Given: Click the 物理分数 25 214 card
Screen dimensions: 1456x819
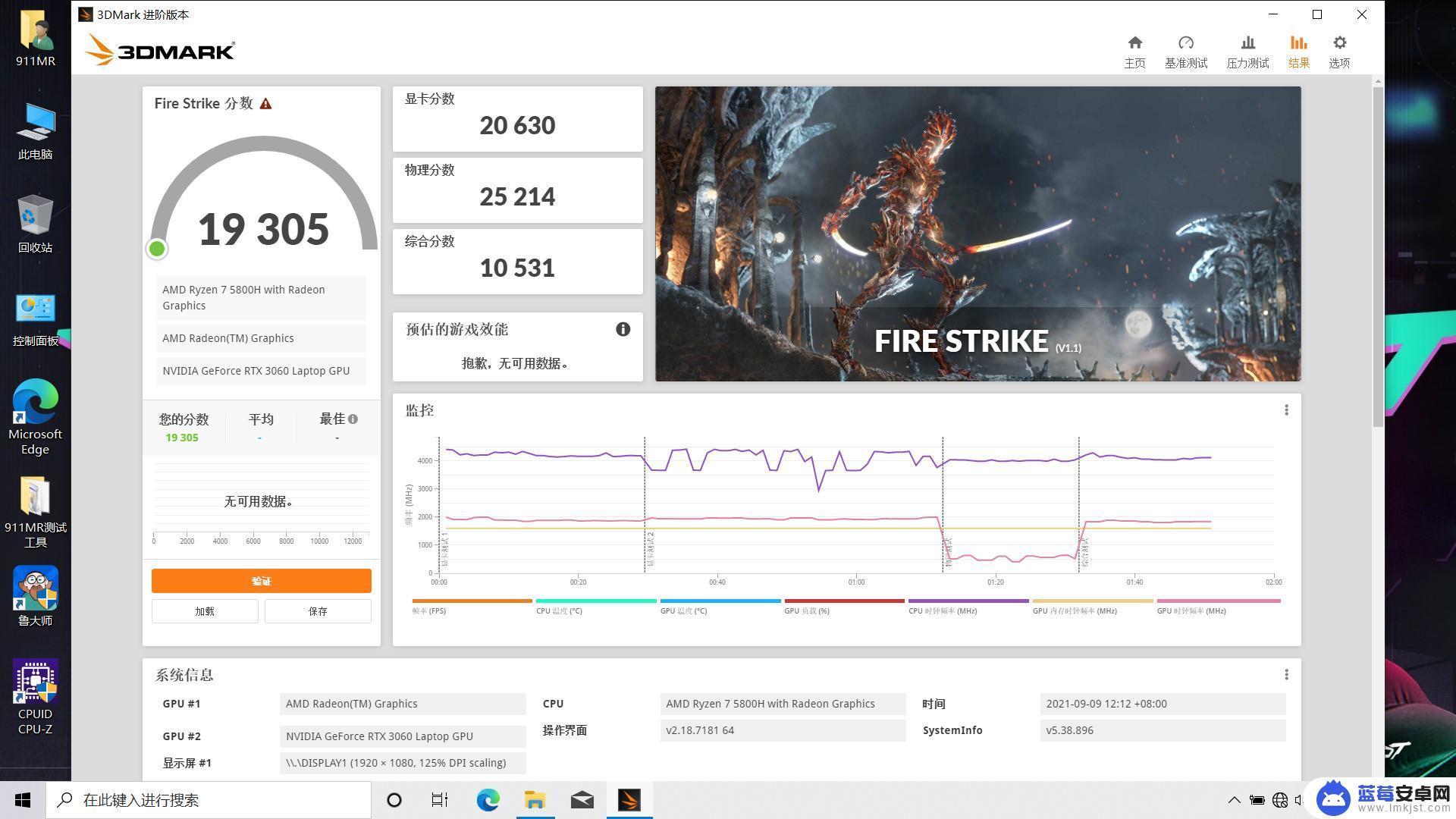Looking at the screenshot, I should (x=517, y=190).
